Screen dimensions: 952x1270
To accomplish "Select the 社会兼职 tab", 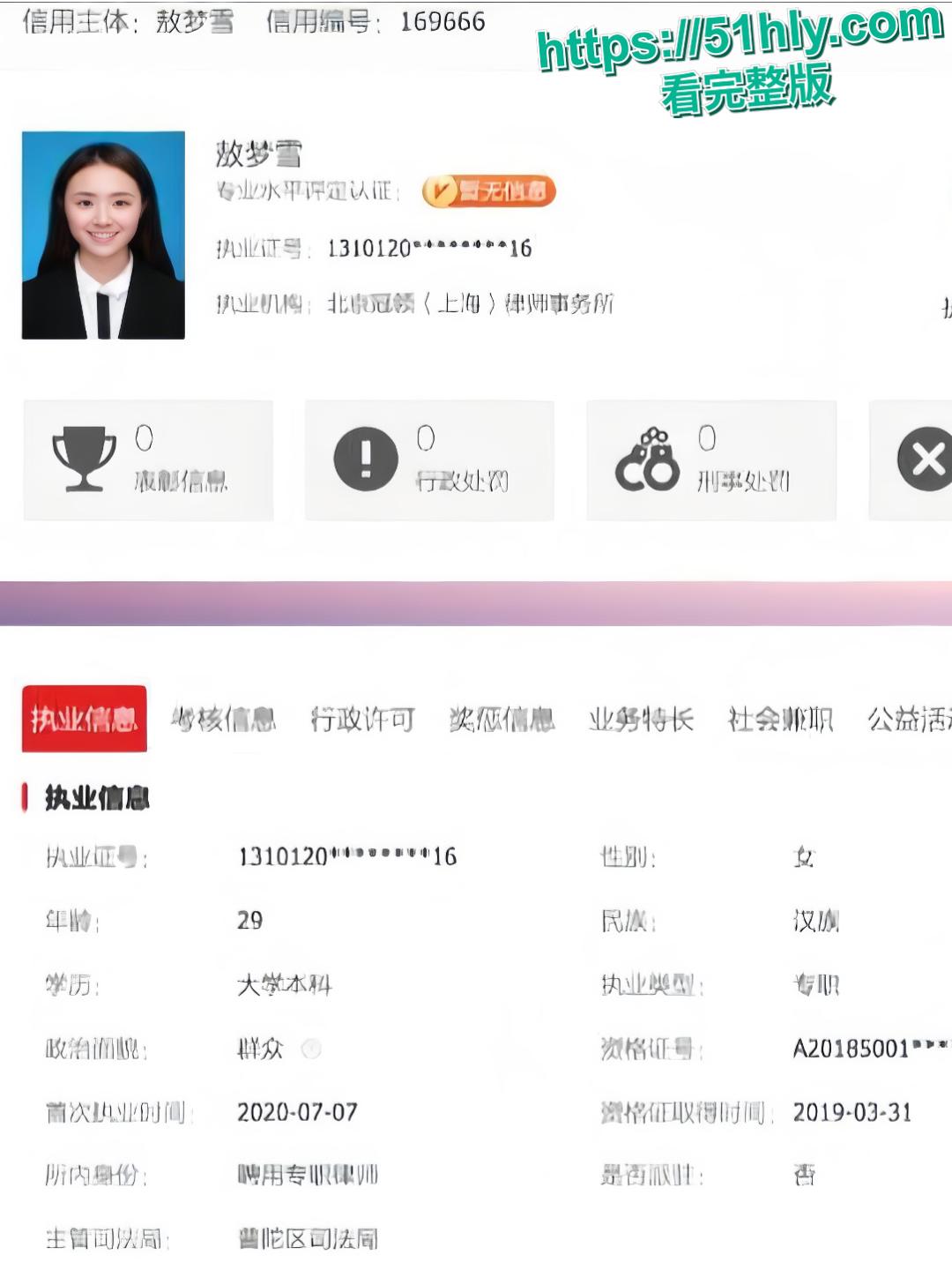I will pyautogui.click(x=777, y=719).
